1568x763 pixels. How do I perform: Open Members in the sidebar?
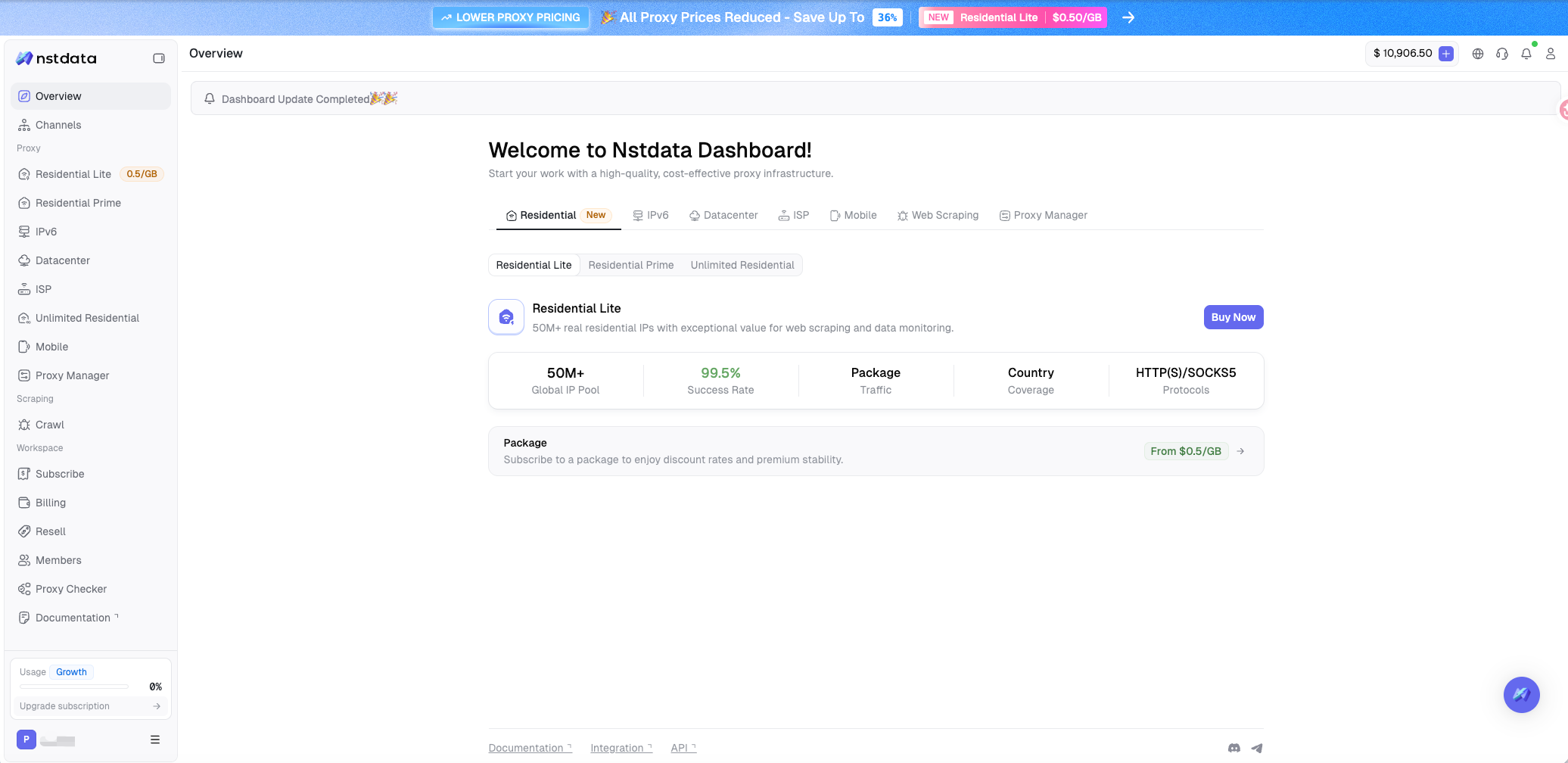pos(91,560)
